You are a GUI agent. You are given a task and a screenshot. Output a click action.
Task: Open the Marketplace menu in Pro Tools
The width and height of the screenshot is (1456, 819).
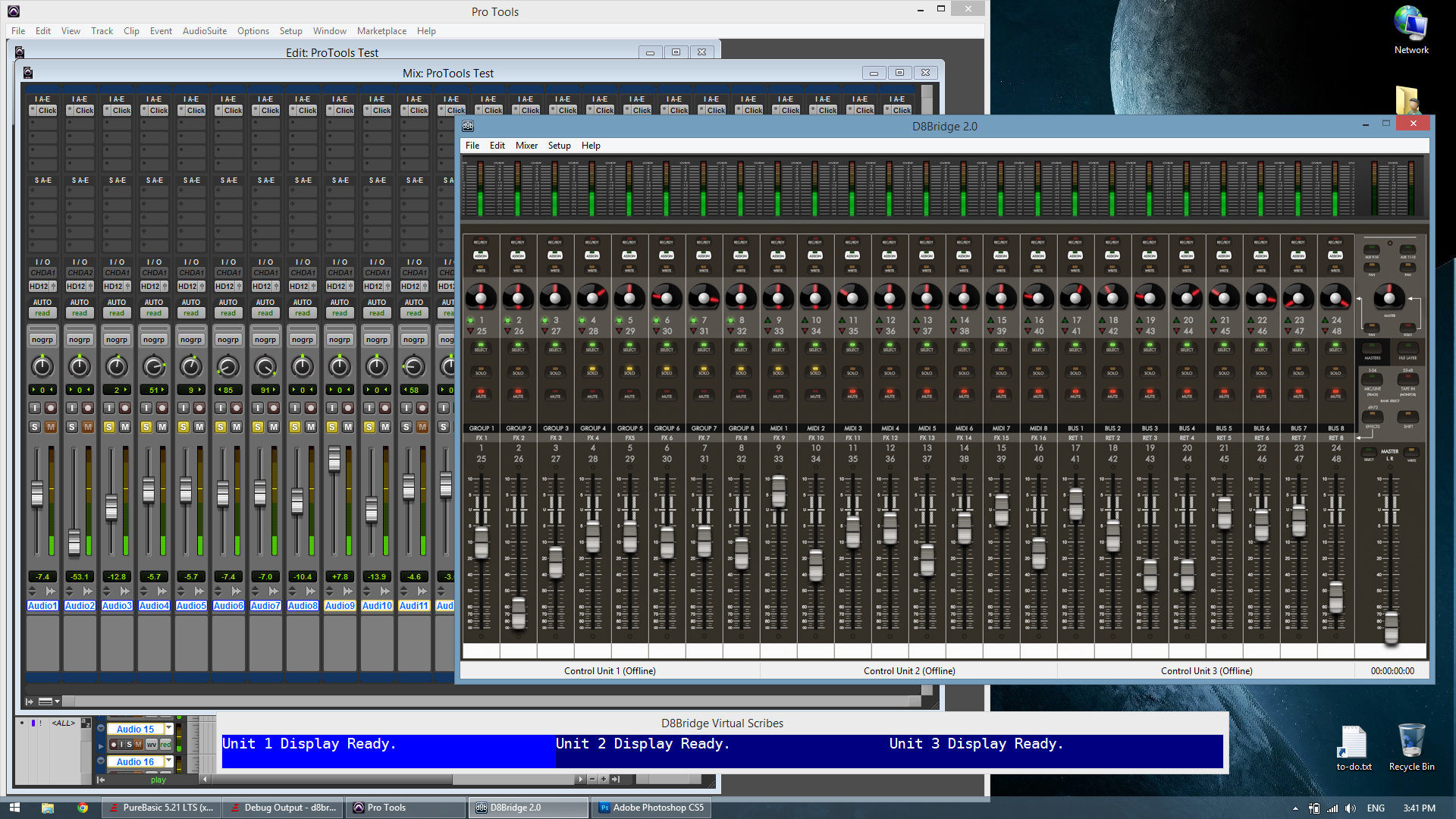pyautogui.click(x=381, y=31)
